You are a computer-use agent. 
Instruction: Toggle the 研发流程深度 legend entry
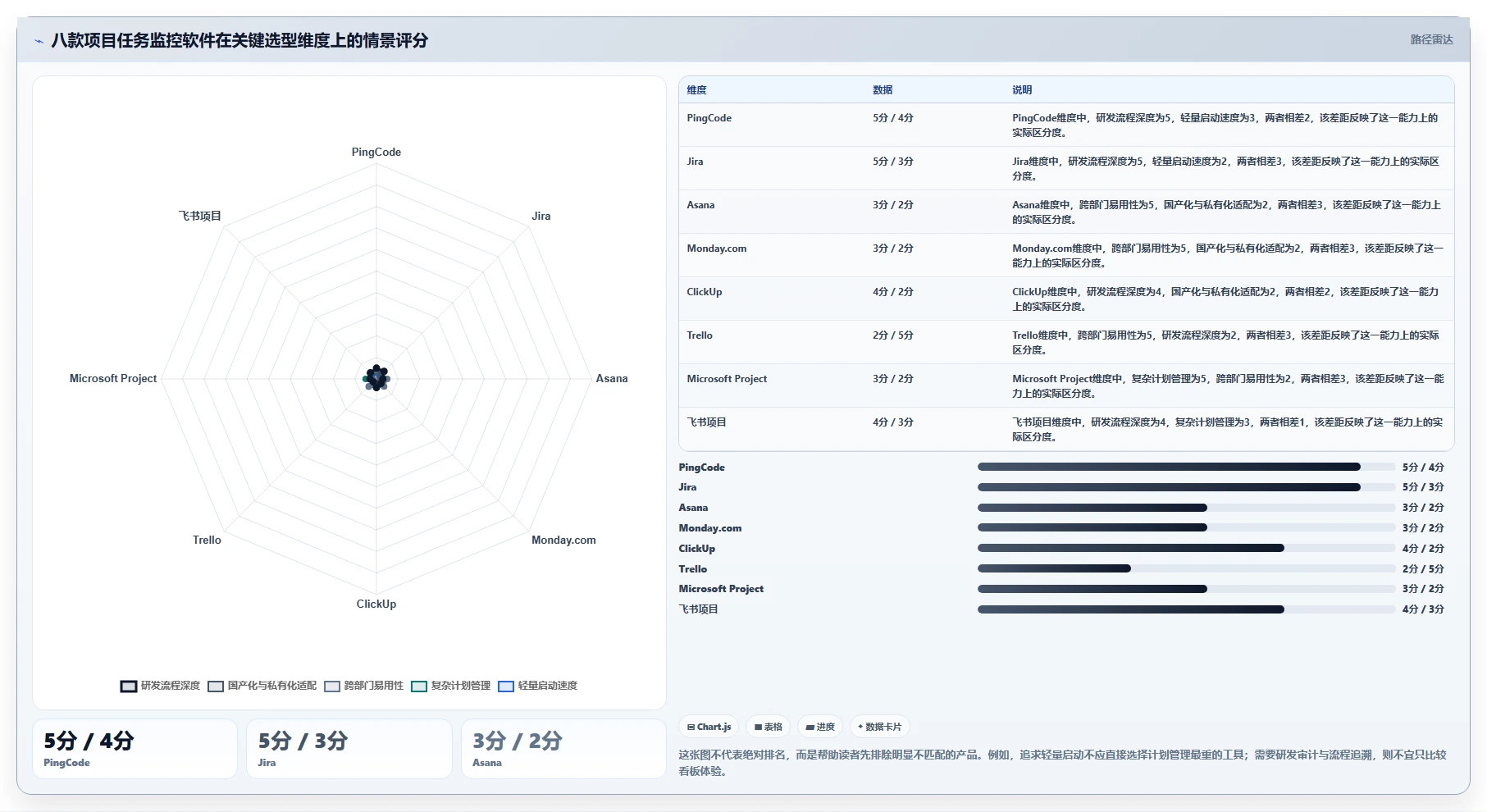(161, 686)
